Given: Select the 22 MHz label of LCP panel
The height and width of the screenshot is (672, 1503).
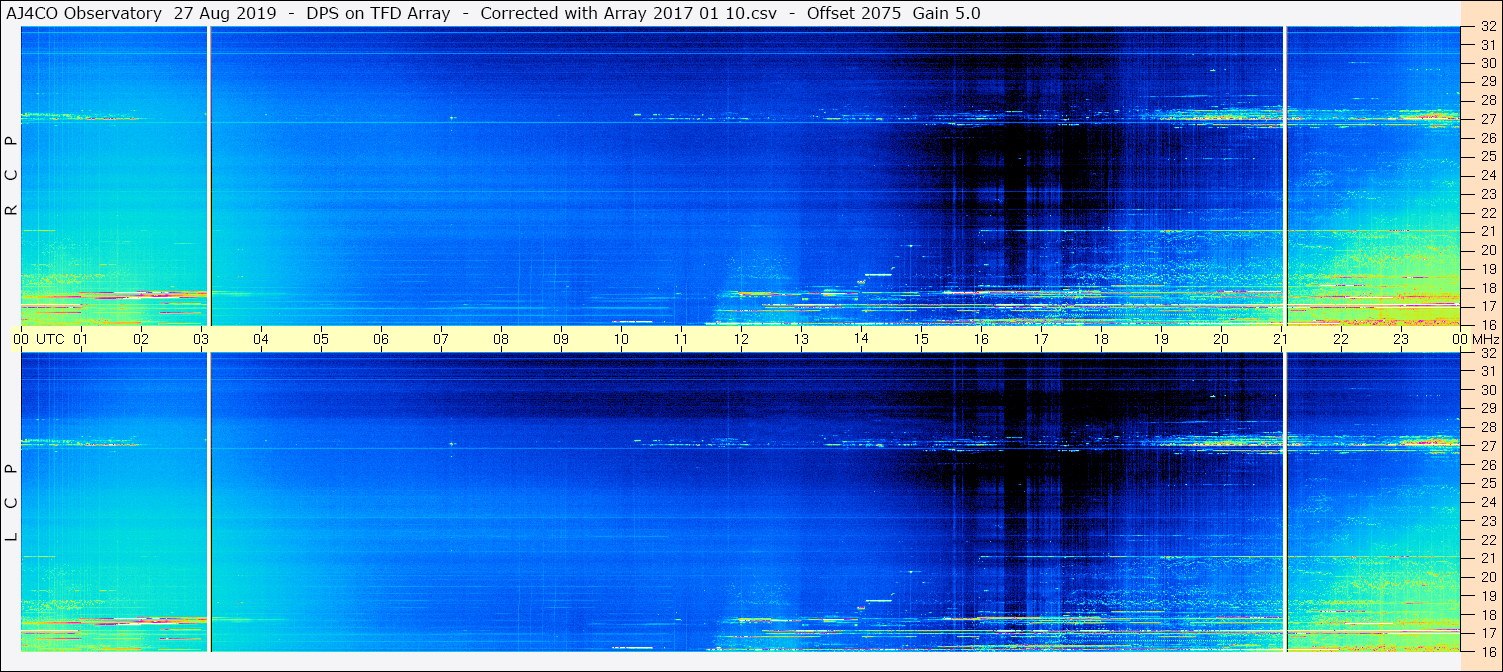Looking at the screenshot, I should pos(1487,539).
